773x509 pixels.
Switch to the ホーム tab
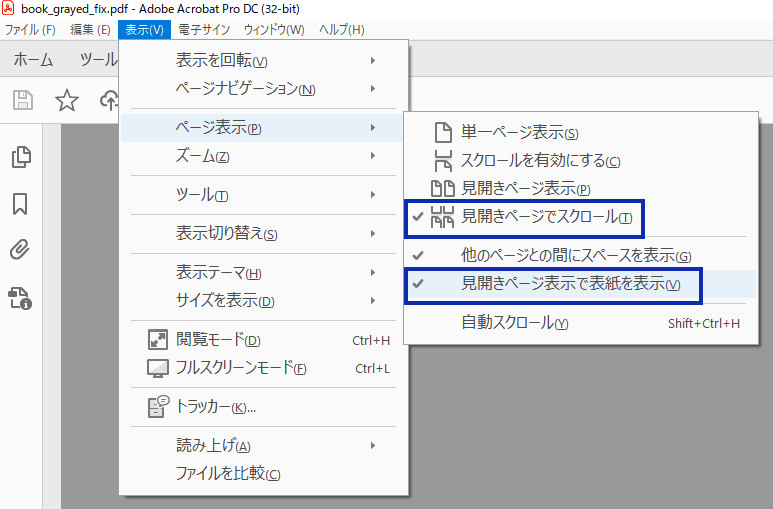click(33, 60)
